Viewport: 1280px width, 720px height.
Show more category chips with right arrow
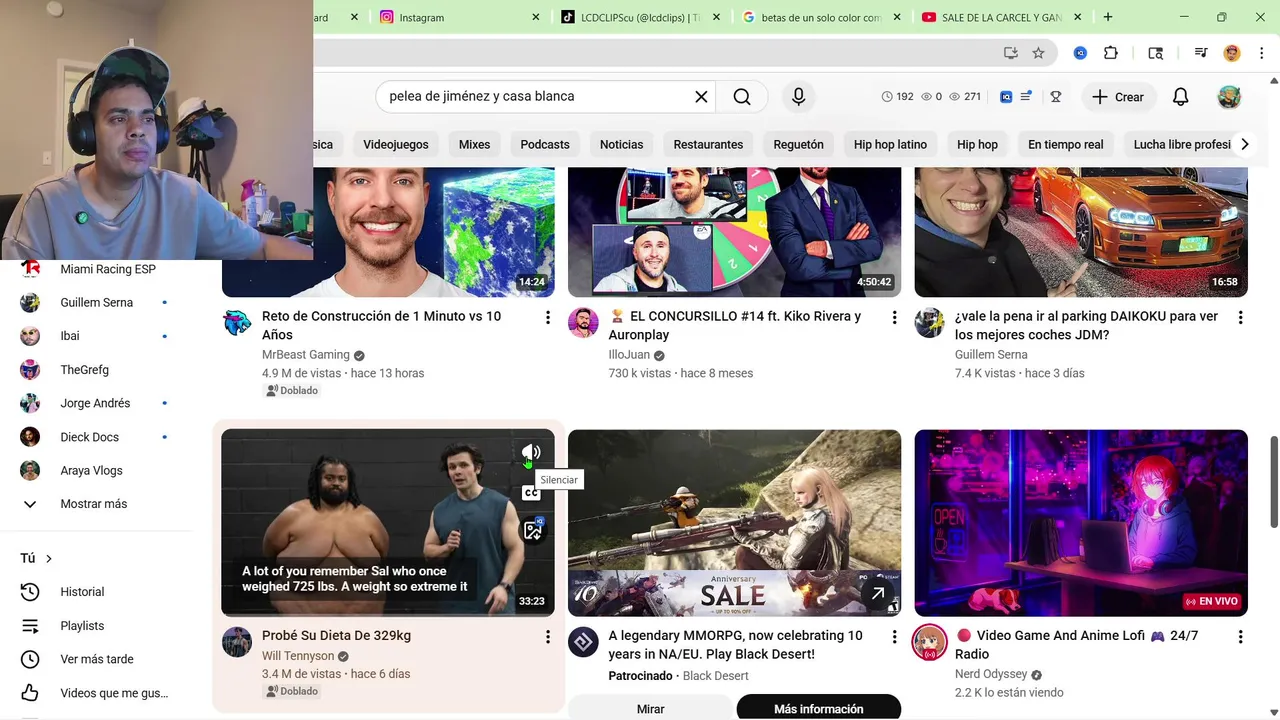(x=1244, y=144)
